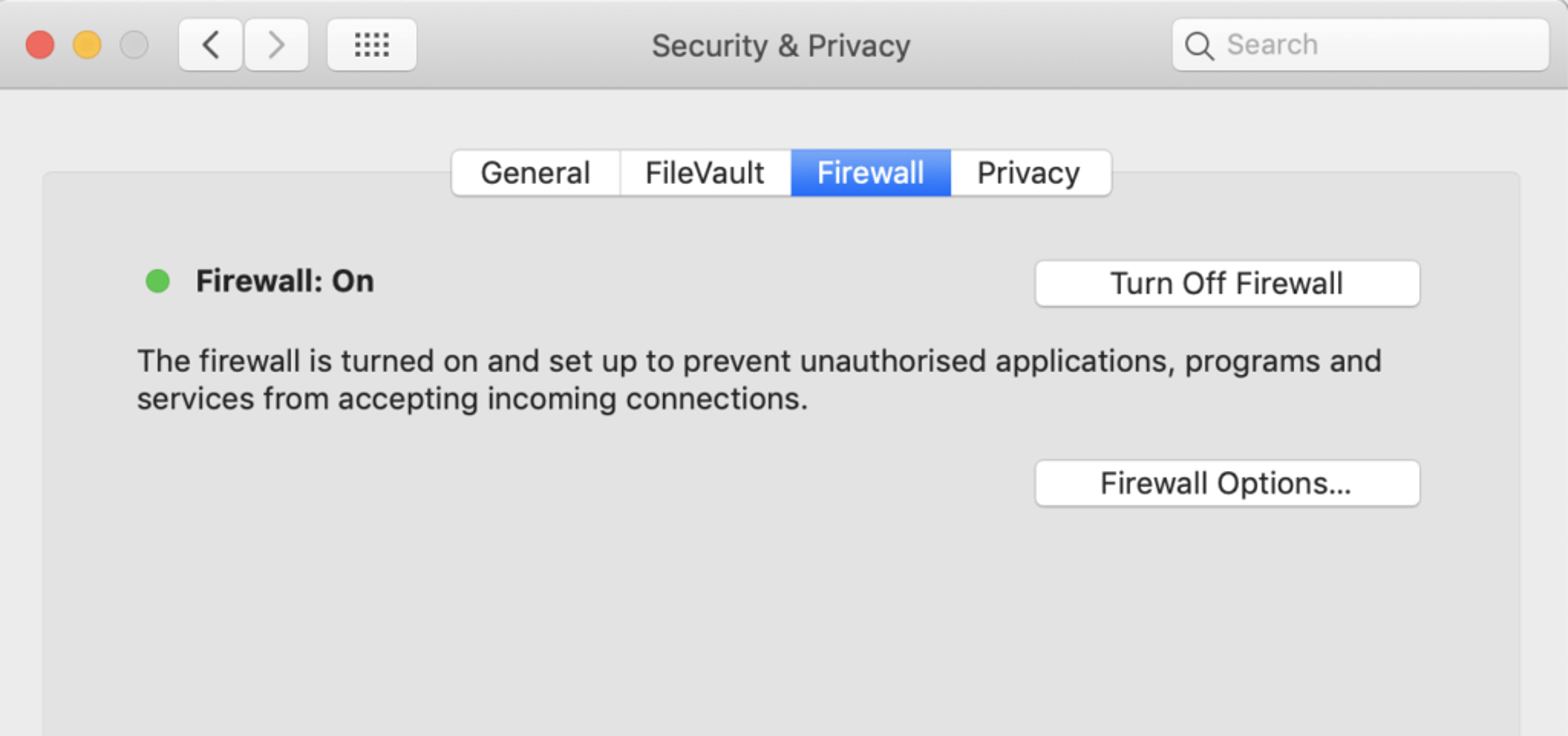The image size is (1568, 736).
Task: Click the Security & Privacy window title
Action: 781,46
